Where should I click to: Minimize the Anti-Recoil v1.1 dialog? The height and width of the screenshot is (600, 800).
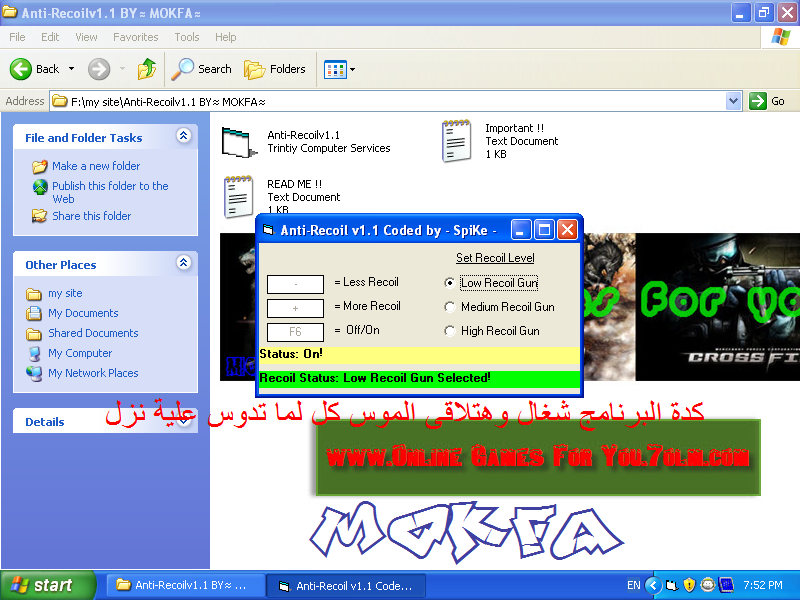pos(521,231)
